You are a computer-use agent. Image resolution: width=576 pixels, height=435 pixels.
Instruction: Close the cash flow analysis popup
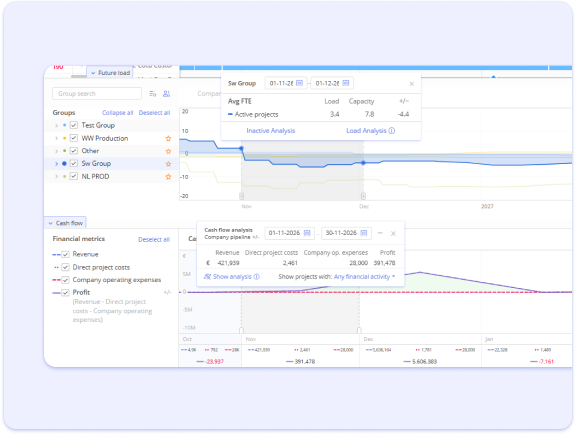tap(393, 233)
